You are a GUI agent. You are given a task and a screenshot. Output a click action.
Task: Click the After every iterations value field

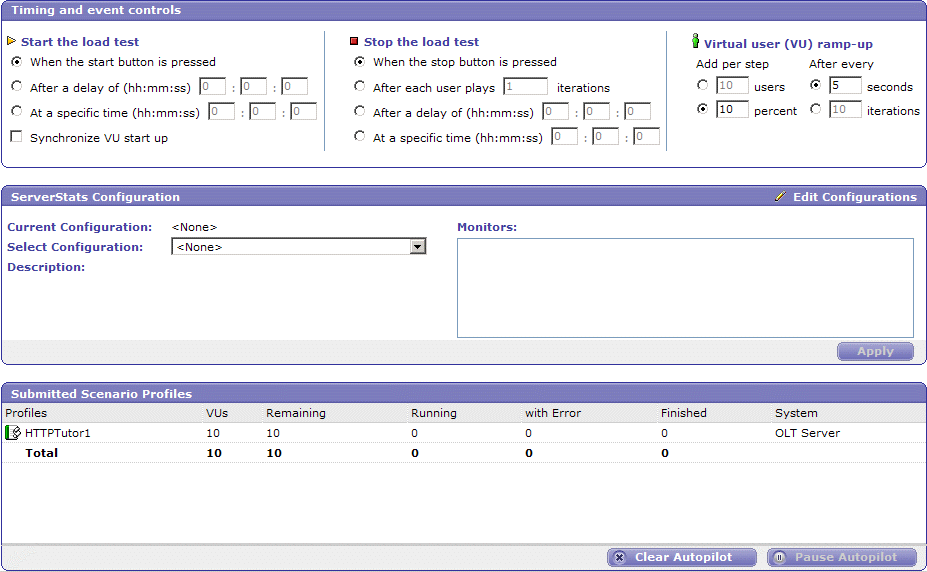tap(845, 109)
